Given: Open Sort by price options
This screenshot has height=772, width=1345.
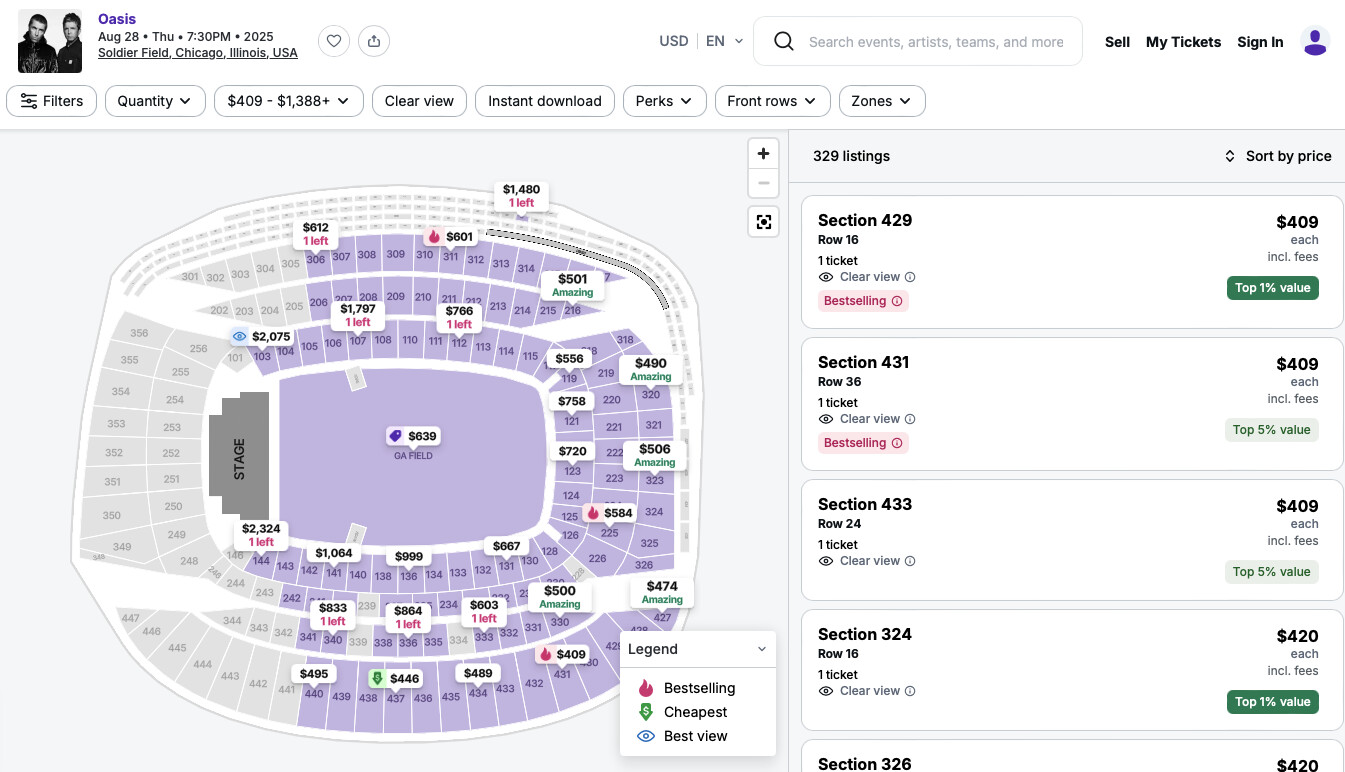Looking at the screenshot, I should (x=1278, y=156).
